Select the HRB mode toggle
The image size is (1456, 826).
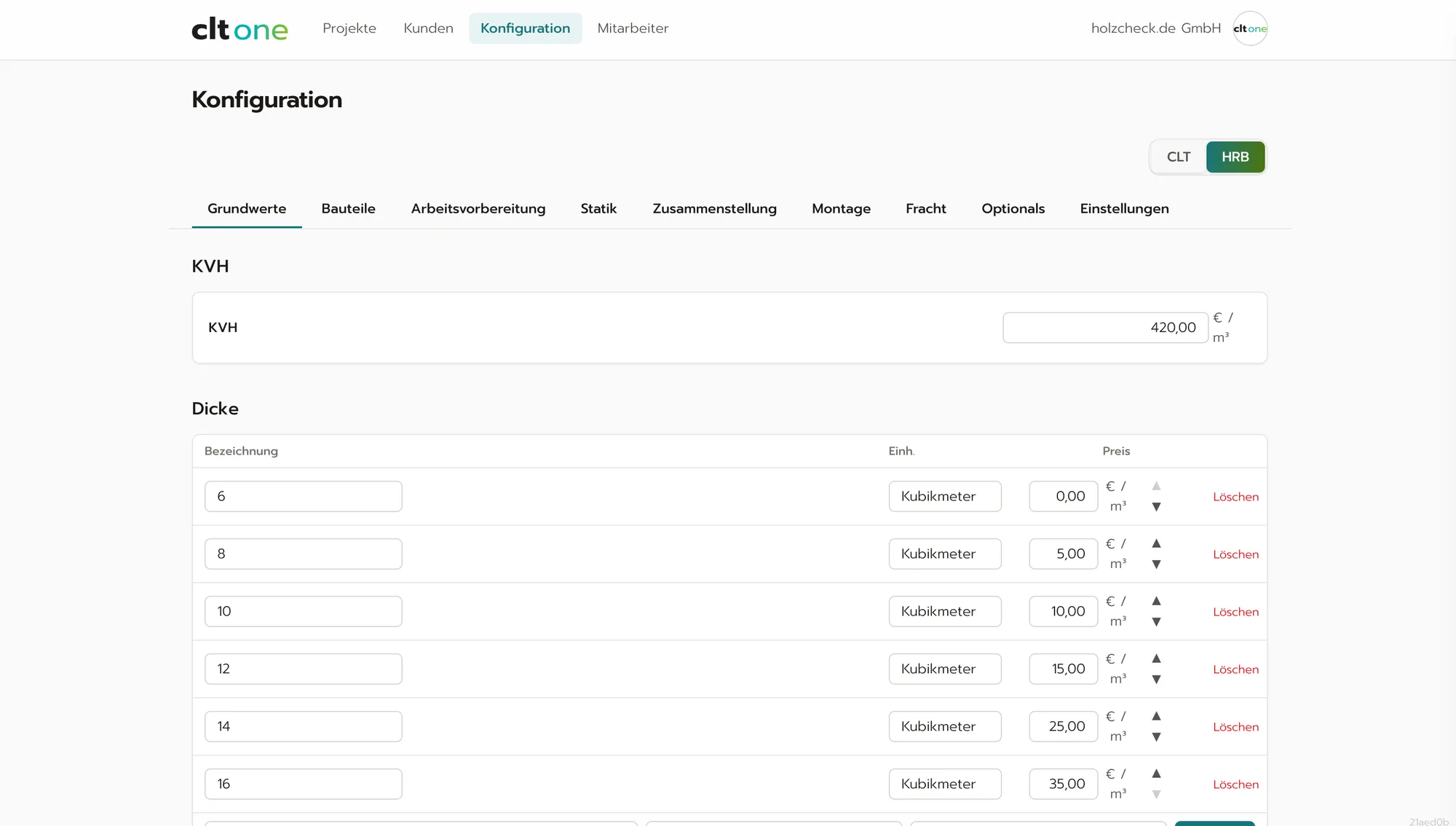pos(1235,157)
